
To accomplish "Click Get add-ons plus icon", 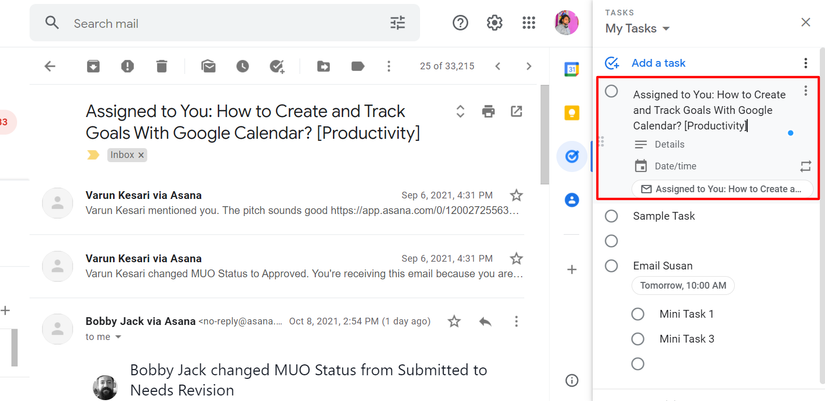I will [x=572, y=269].
